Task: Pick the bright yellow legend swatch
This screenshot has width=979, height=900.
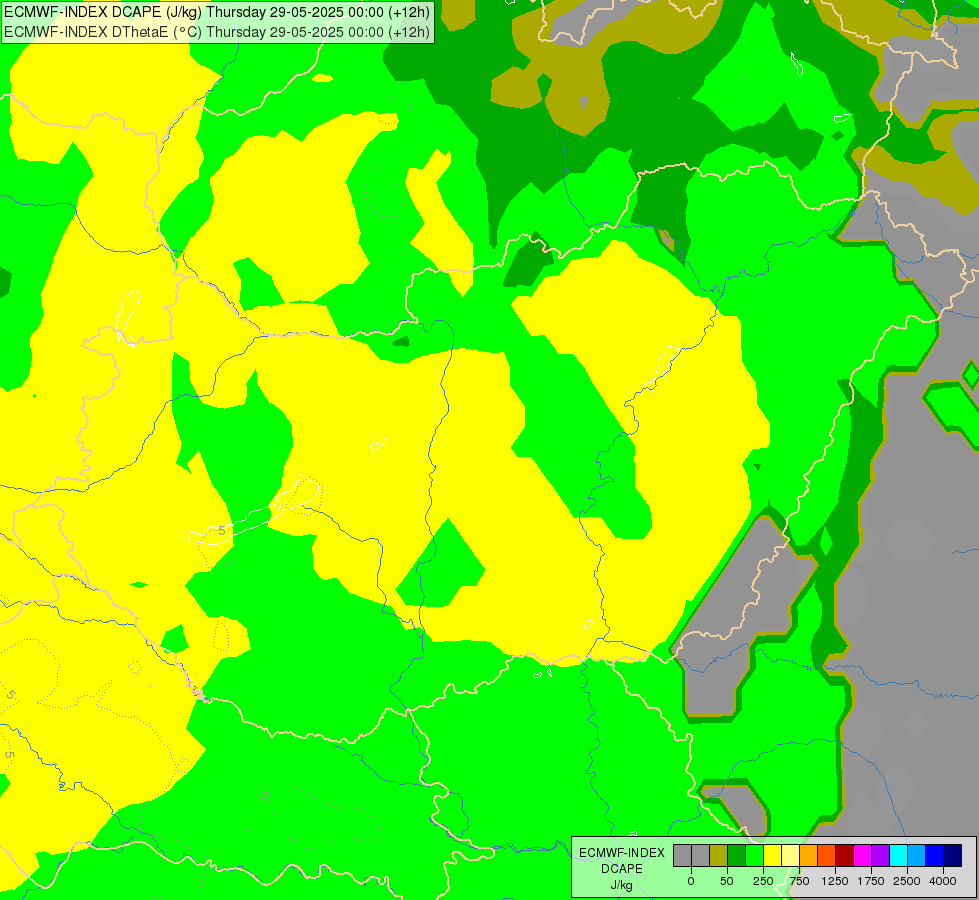Action: tap(772, 855)
